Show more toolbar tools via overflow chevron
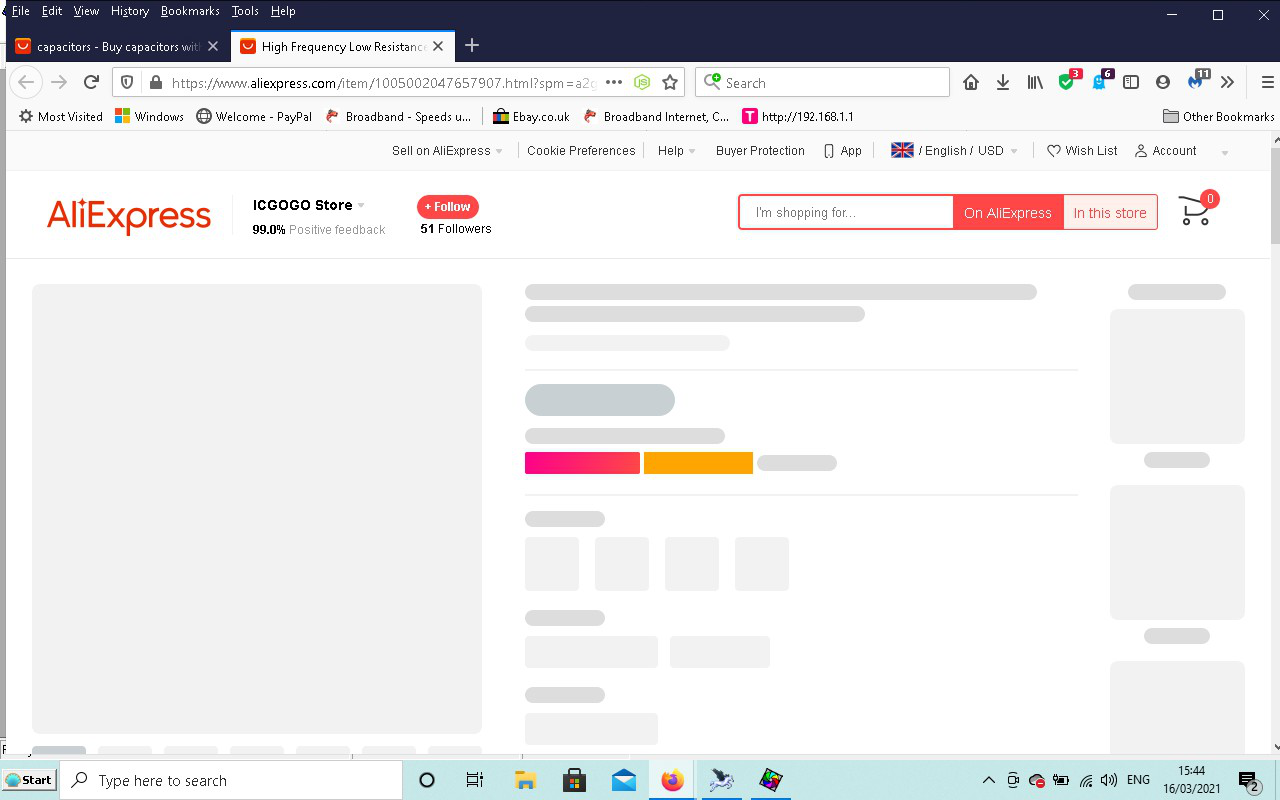This screenshot has height=800, width=1280. (x=1227, y=83)
